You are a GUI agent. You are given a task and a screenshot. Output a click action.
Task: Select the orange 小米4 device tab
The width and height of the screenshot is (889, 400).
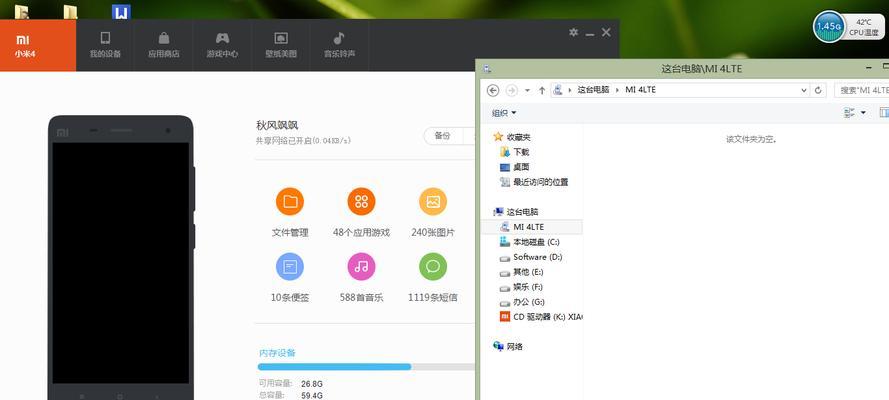point(38,45)
